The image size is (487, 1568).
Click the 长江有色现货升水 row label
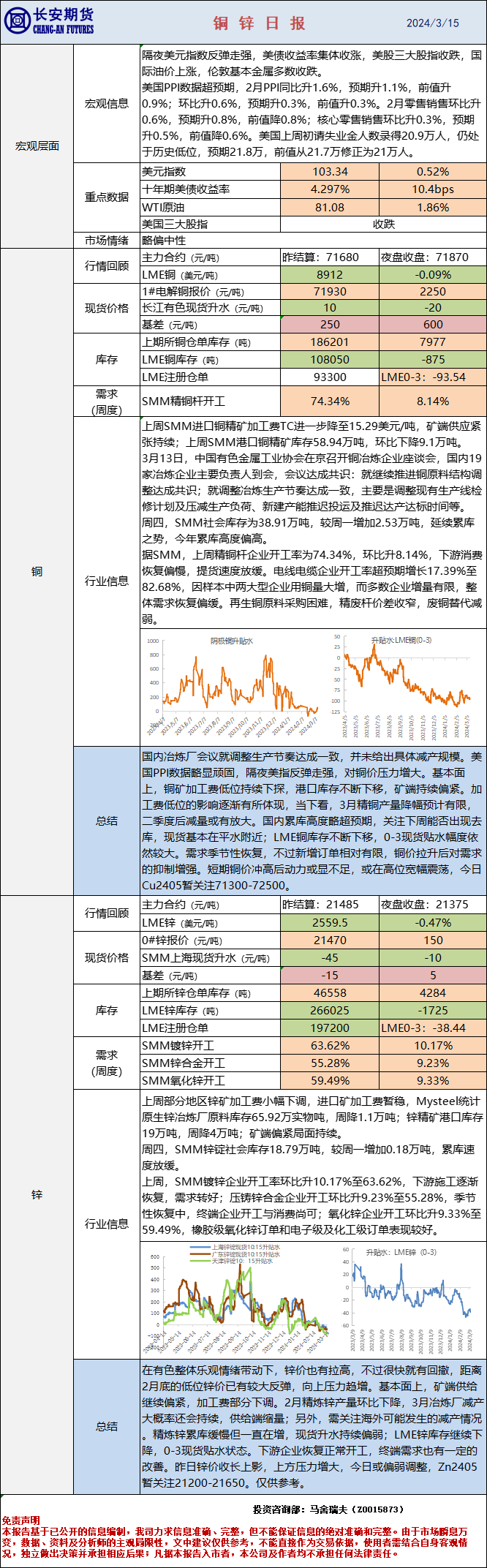[x=211, y=308]
